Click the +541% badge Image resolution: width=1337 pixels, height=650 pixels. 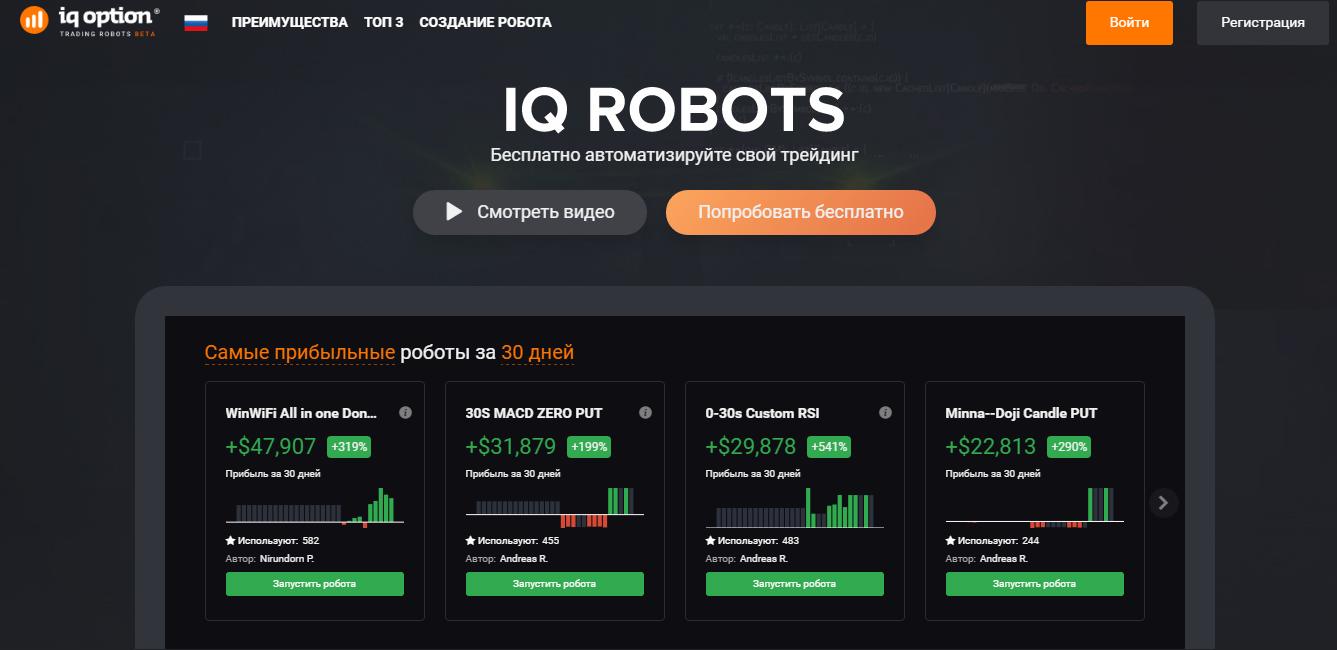tap(829, 447)
